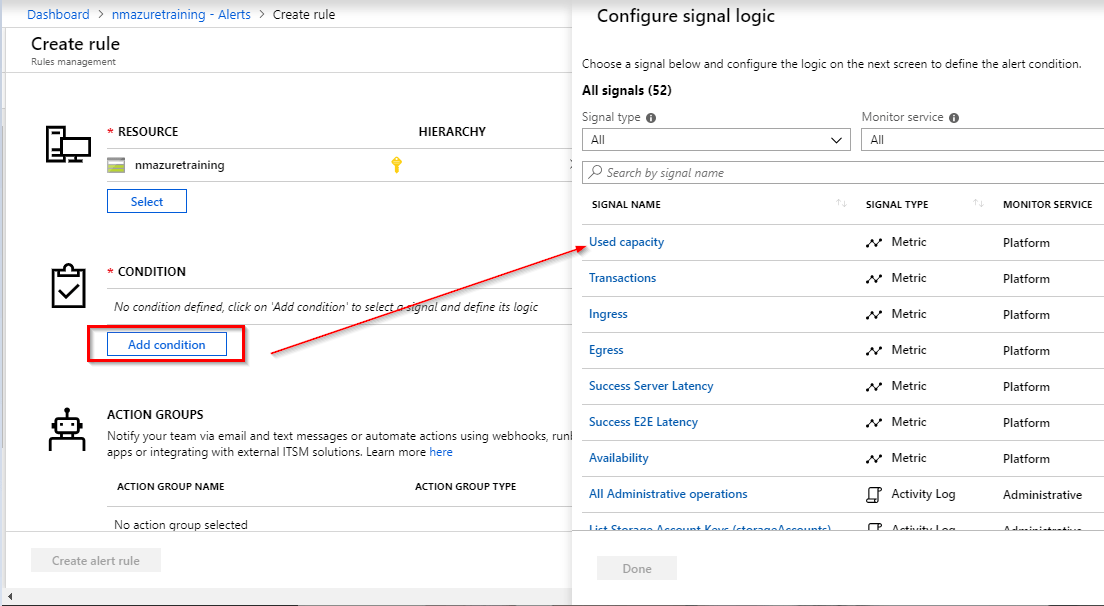Click the Activity Log icon for All Administrative operations
The image size is (1104, 606).
pos(874,494)
